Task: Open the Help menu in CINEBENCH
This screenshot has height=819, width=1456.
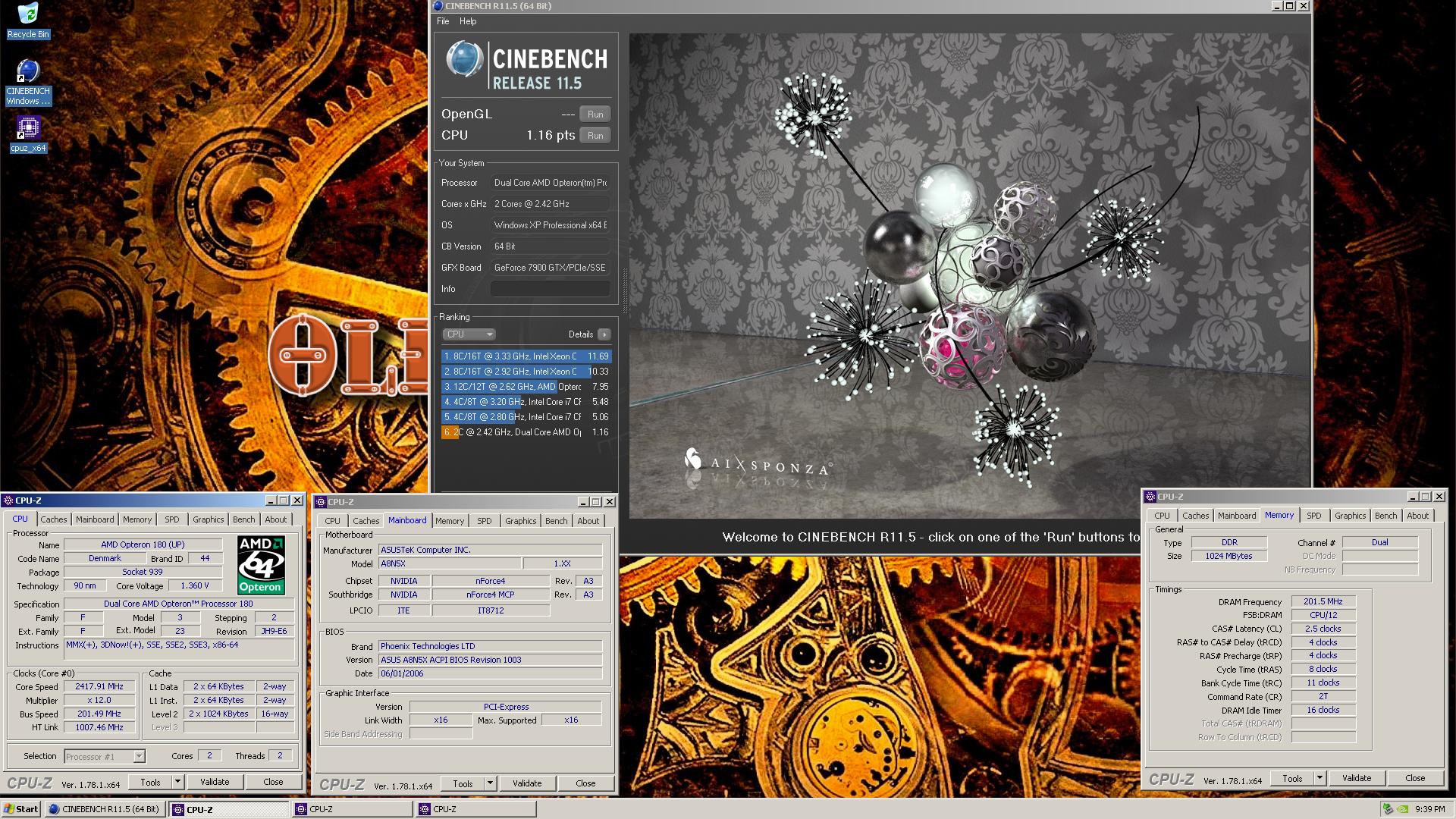Action: (468, 21)
